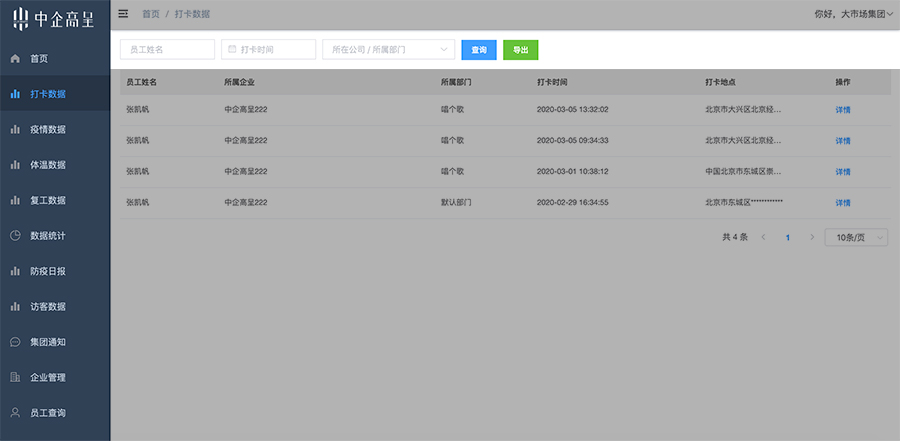Click the next page arrow in pagination
This screenshot has height=441, width=900.
pos(812,237)
